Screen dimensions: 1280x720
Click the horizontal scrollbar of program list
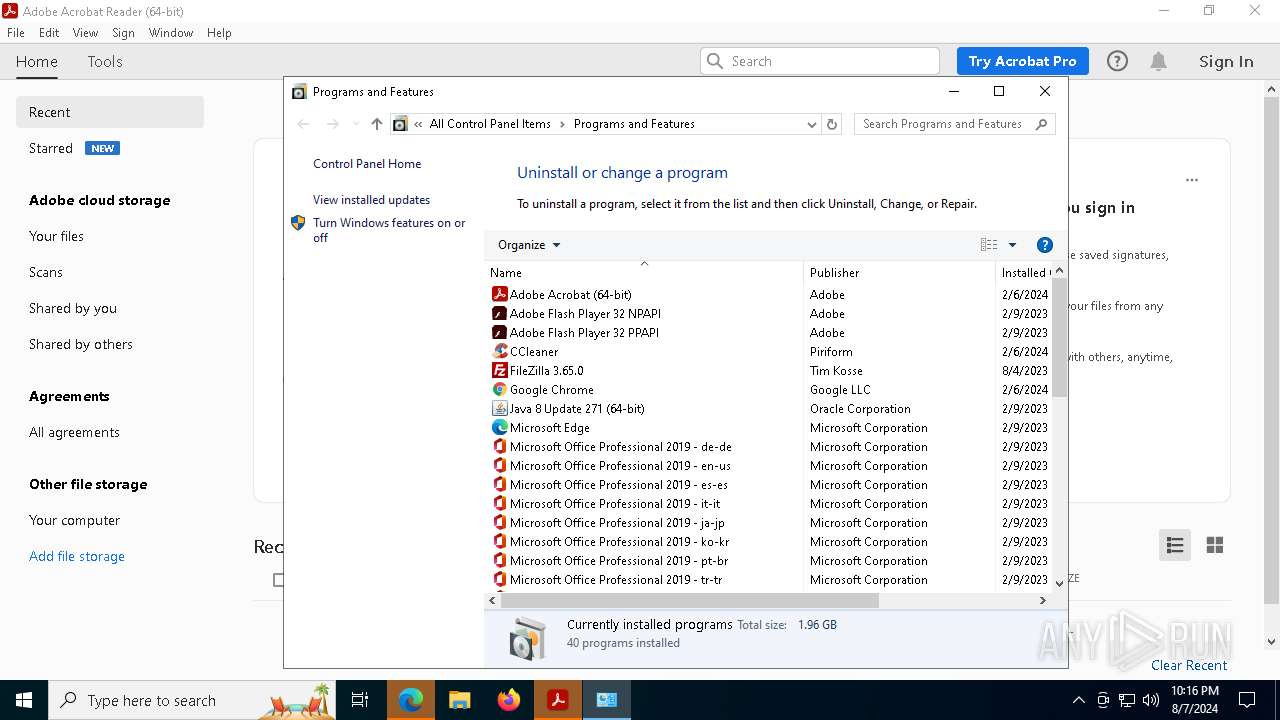[x=690, y=600]
